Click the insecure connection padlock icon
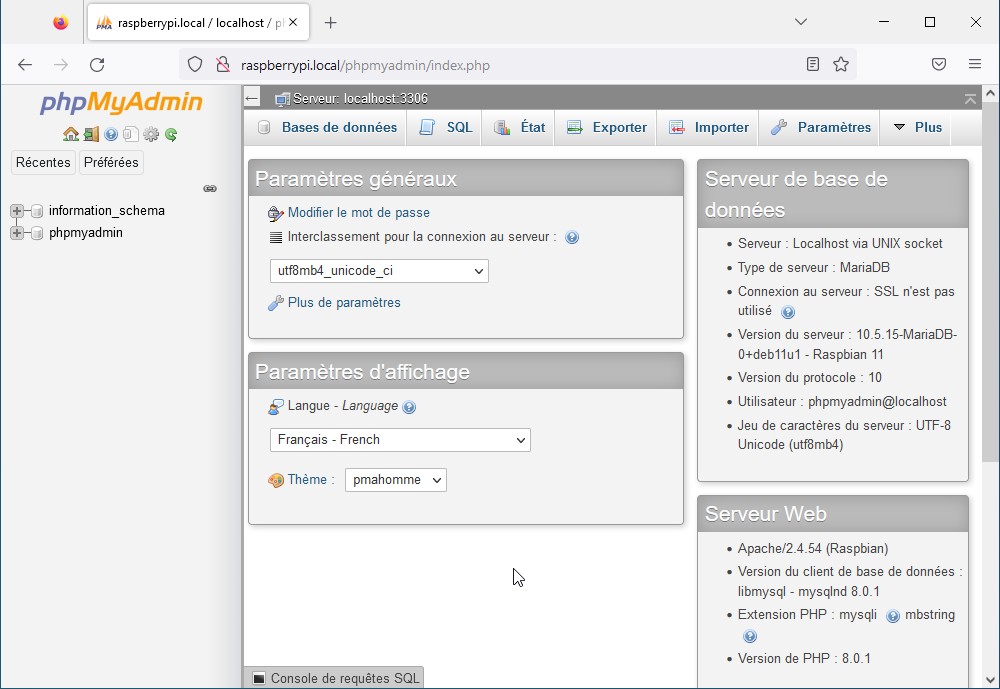 [223, 64]
